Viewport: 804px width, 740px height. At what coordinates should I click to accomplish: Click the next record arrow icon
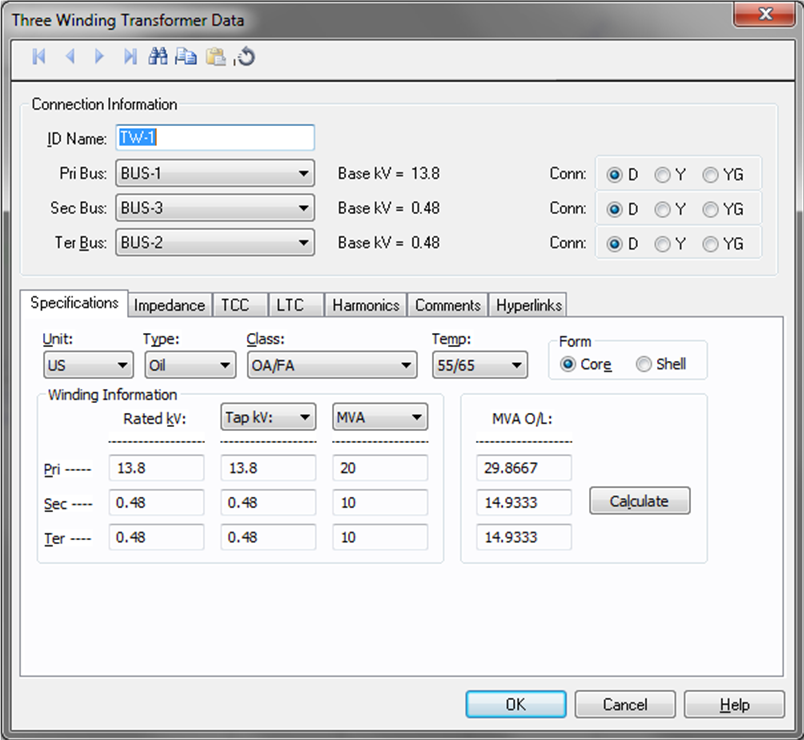[x=99, y=57]
